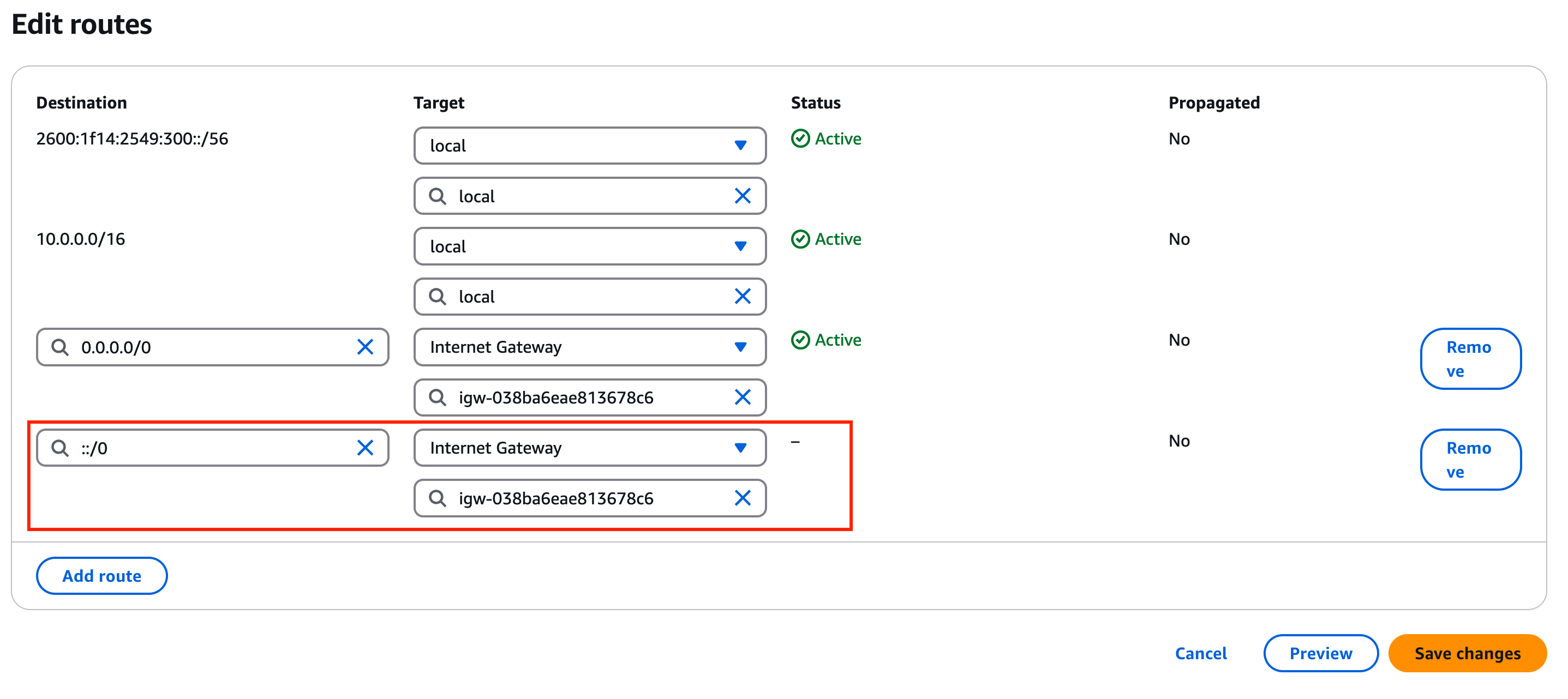Open the local target dropdown for 10.0.0.0/16 route
The image size is (1568, 699).
point(589,246)
